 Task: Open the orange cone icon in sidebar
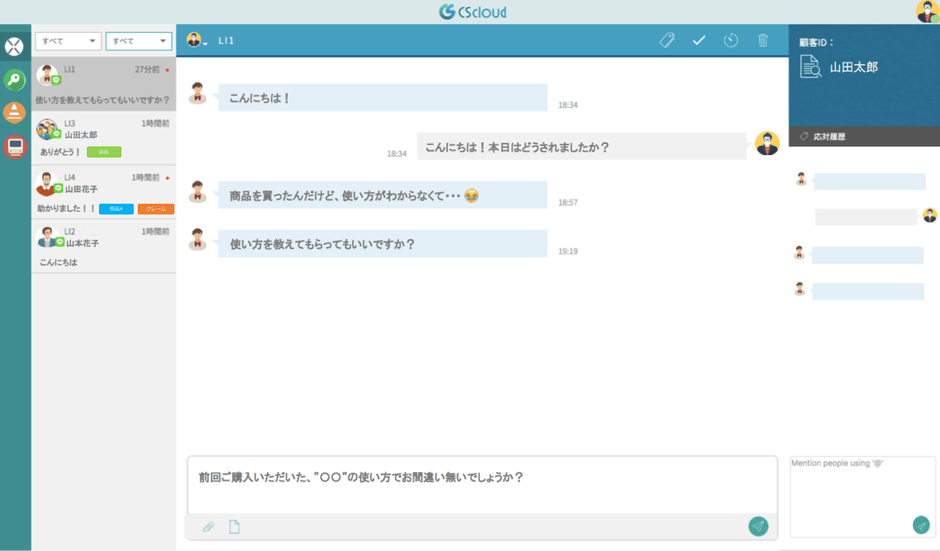click(14, 112)
